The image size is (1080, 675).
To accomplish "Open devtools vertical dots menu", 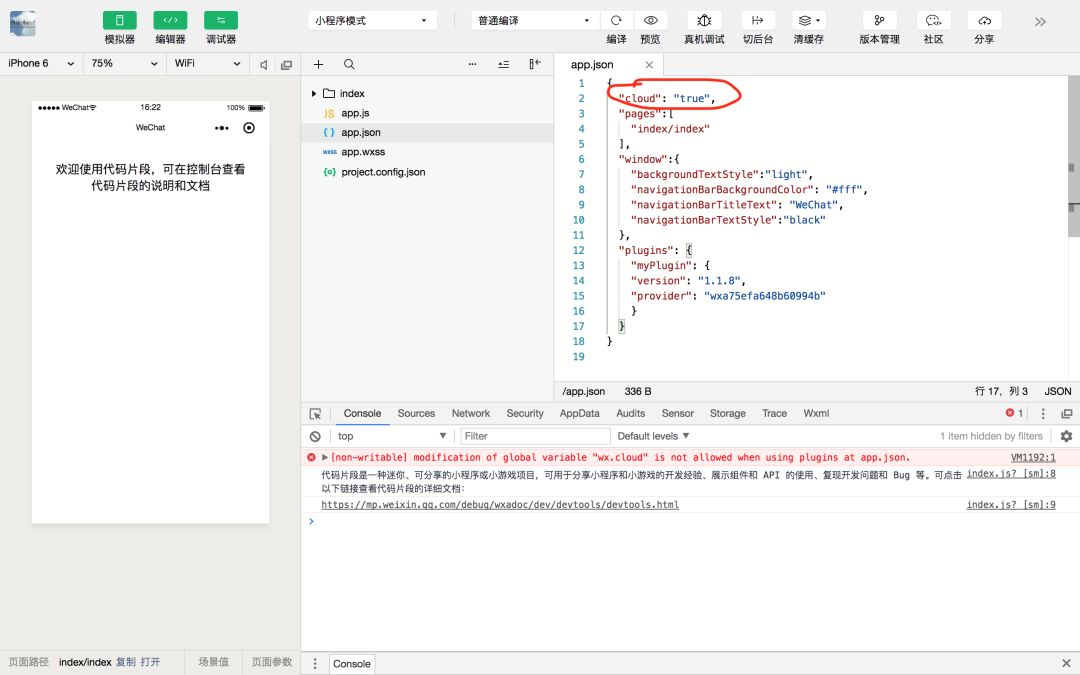I will (1043, 414).
